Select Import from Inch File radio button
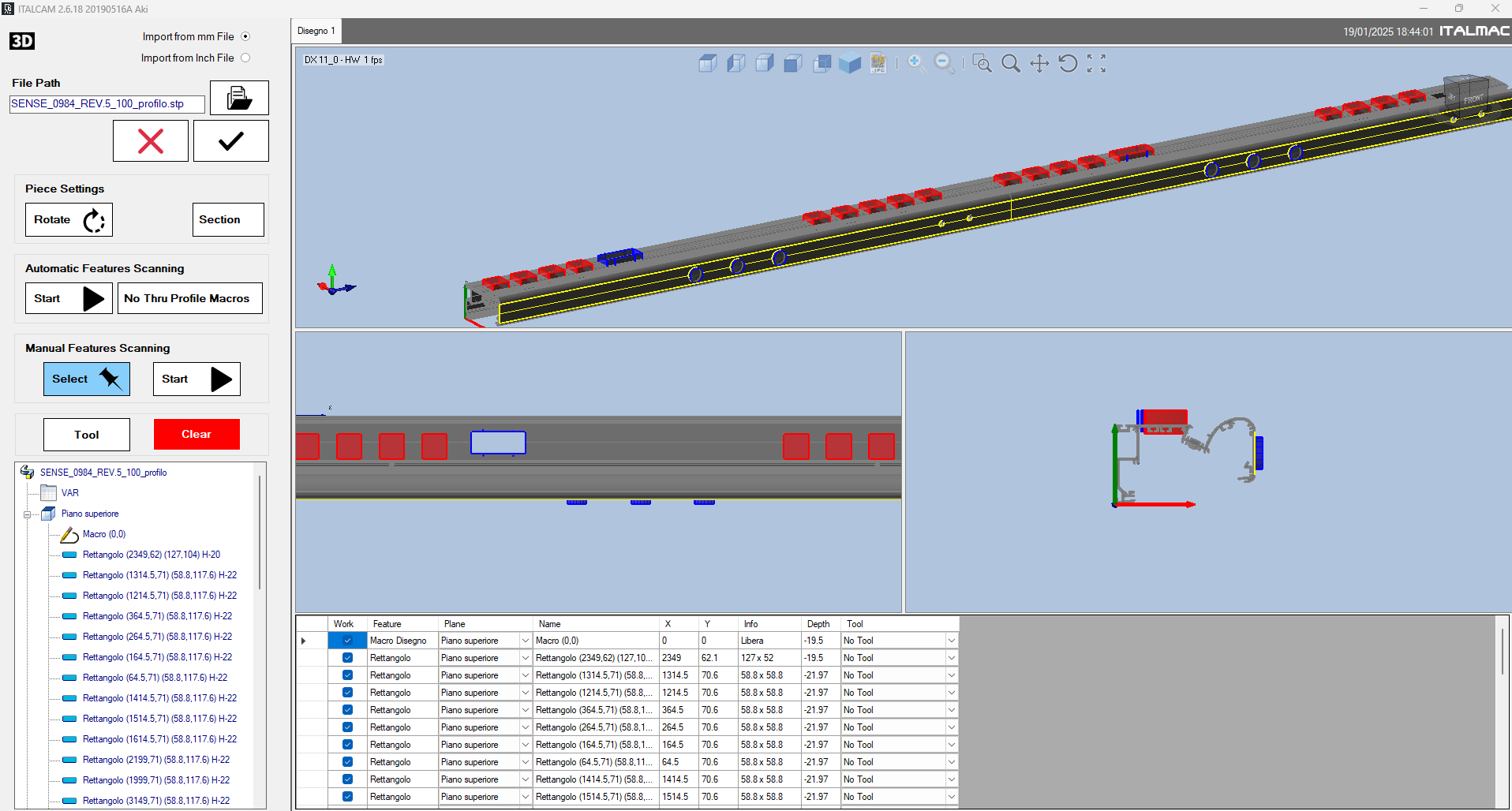This screenshot has height=811, width=1512. (245, 58)
